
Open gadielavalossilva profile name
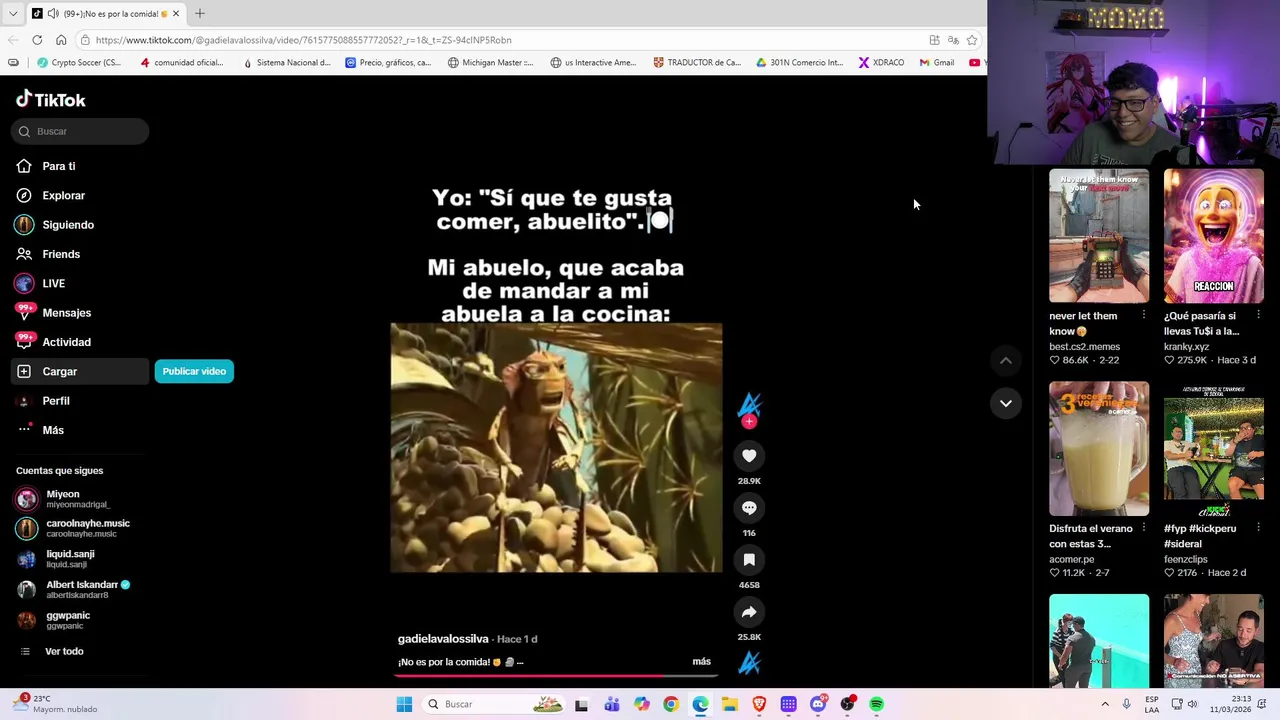443,639
